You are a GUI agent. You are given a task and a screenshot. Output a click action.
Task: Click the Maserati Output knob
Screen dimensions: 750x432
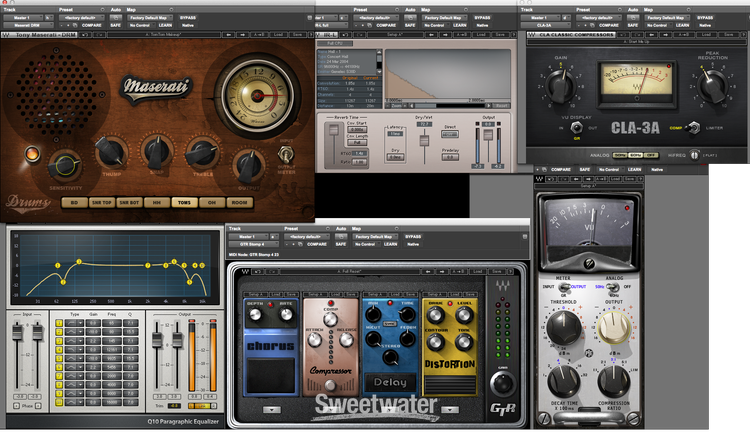coord(249,166)
